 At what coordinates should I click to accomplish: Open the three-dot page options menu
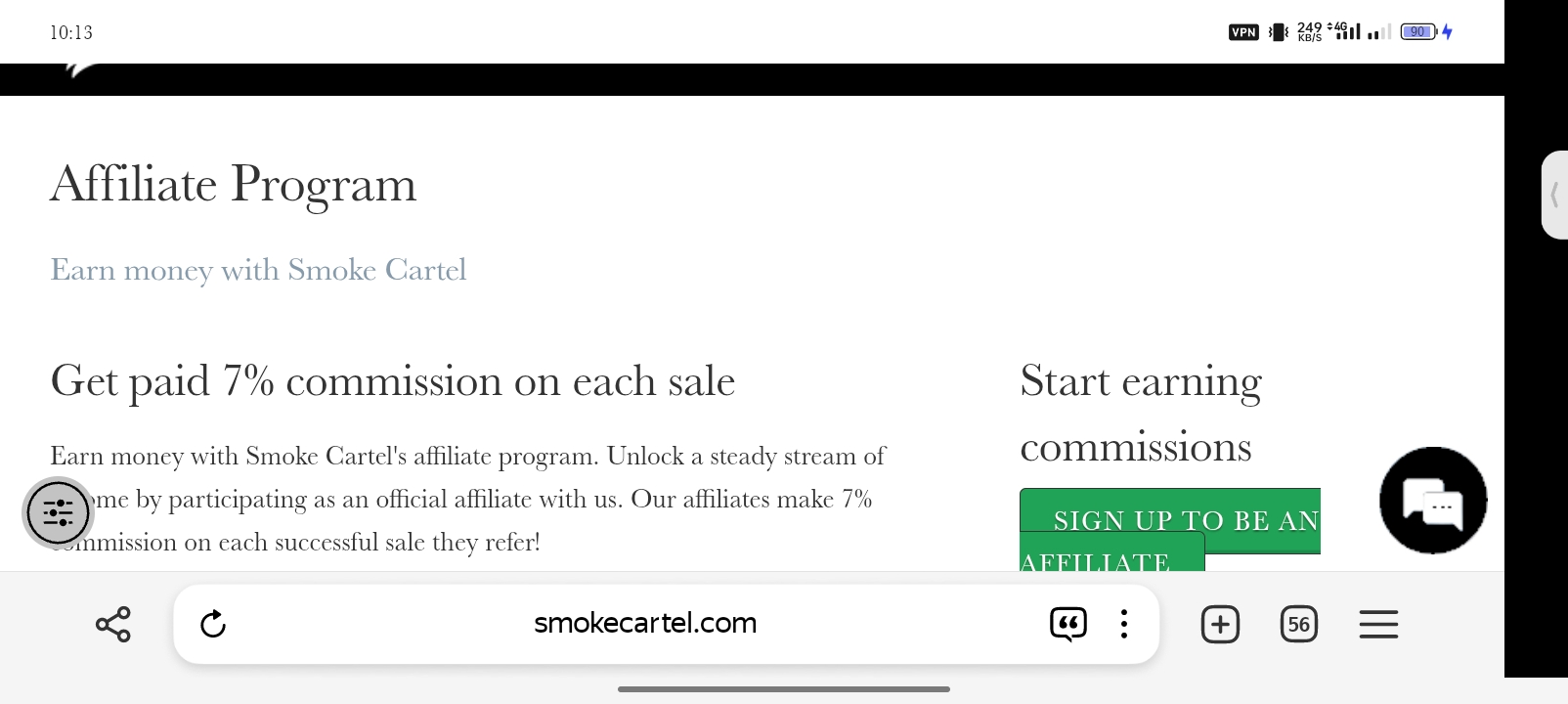[1124, 624]
